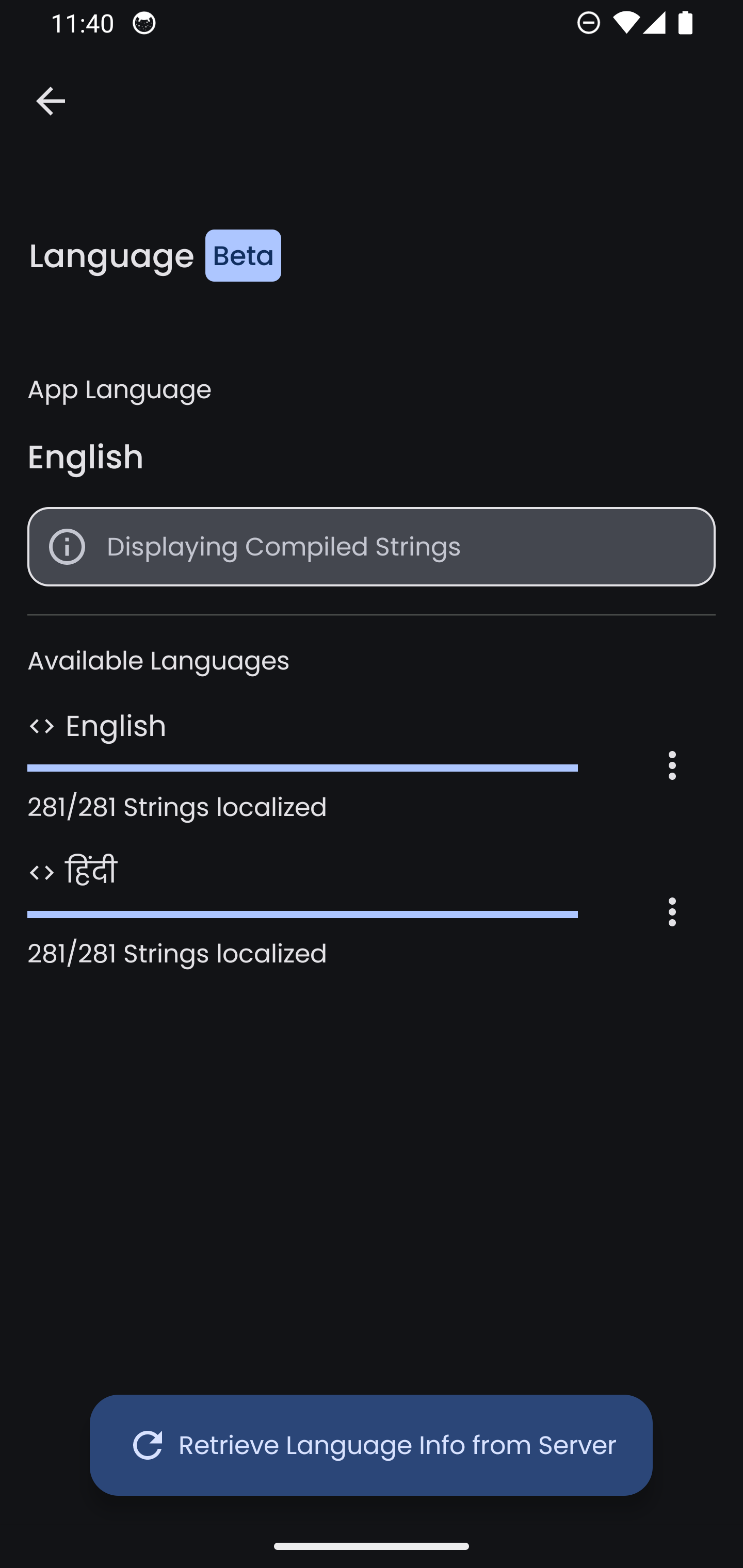Tap the battery icon in status bar

(685, 23)
